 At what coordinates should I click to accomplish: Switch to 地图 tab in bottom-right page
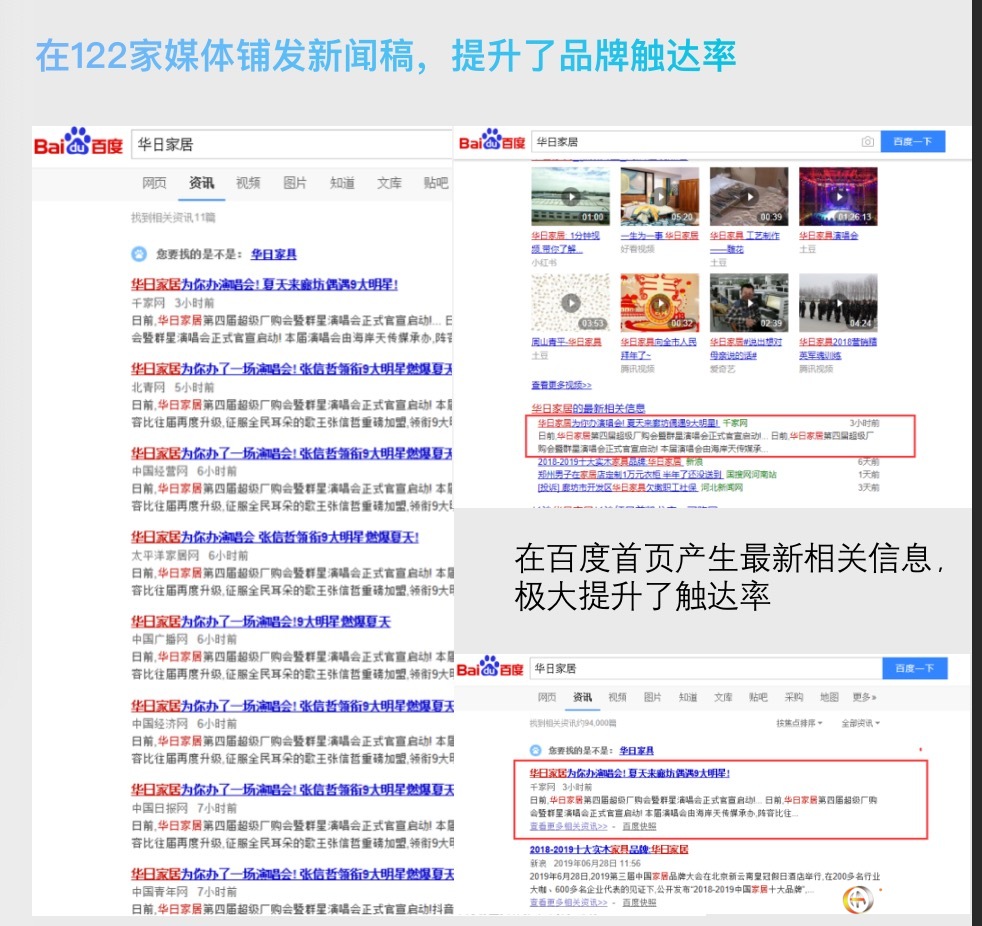pos(829,697)
